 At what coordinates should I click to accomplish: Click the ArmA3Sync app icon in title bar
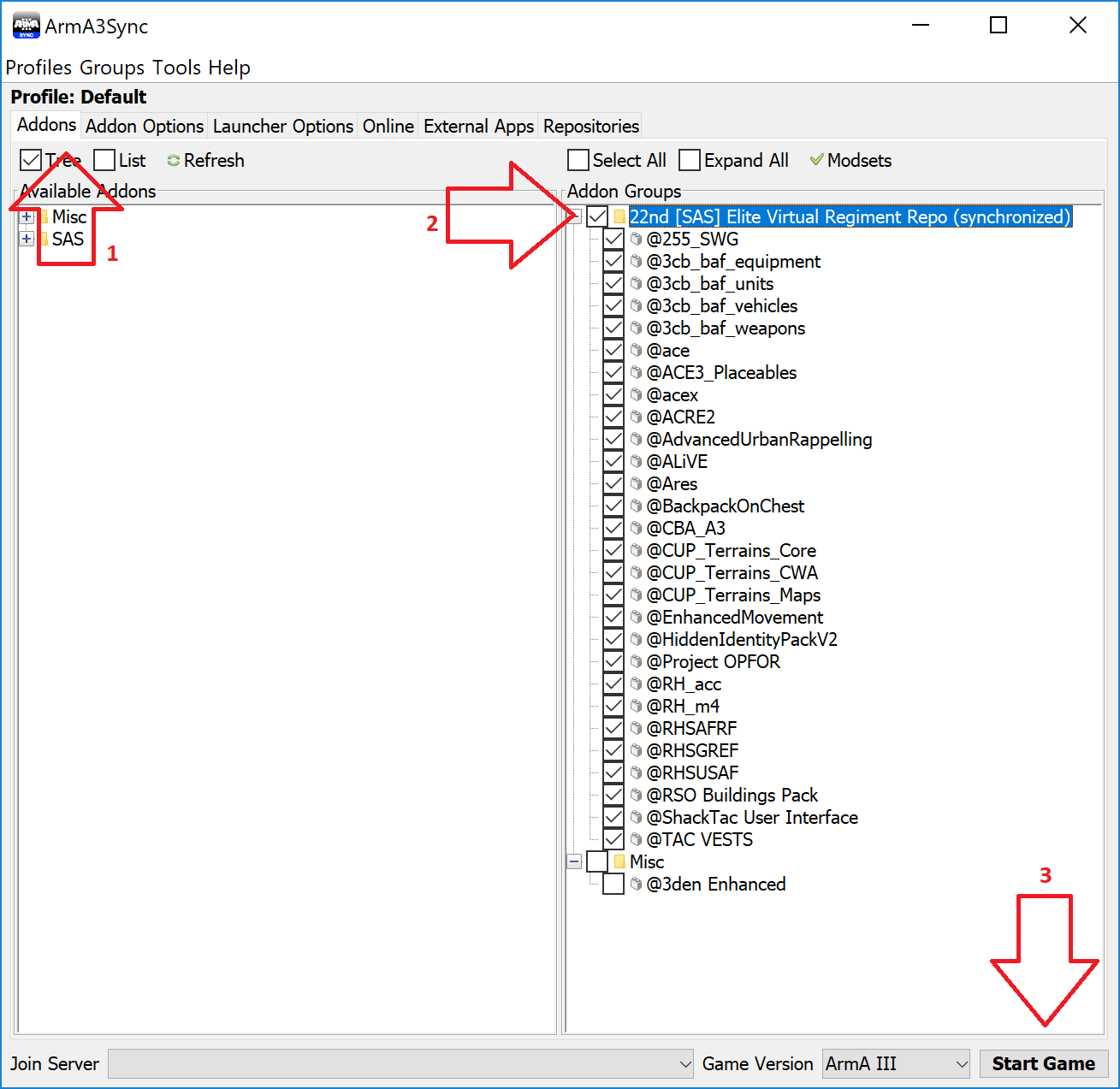tap(26, 26)
